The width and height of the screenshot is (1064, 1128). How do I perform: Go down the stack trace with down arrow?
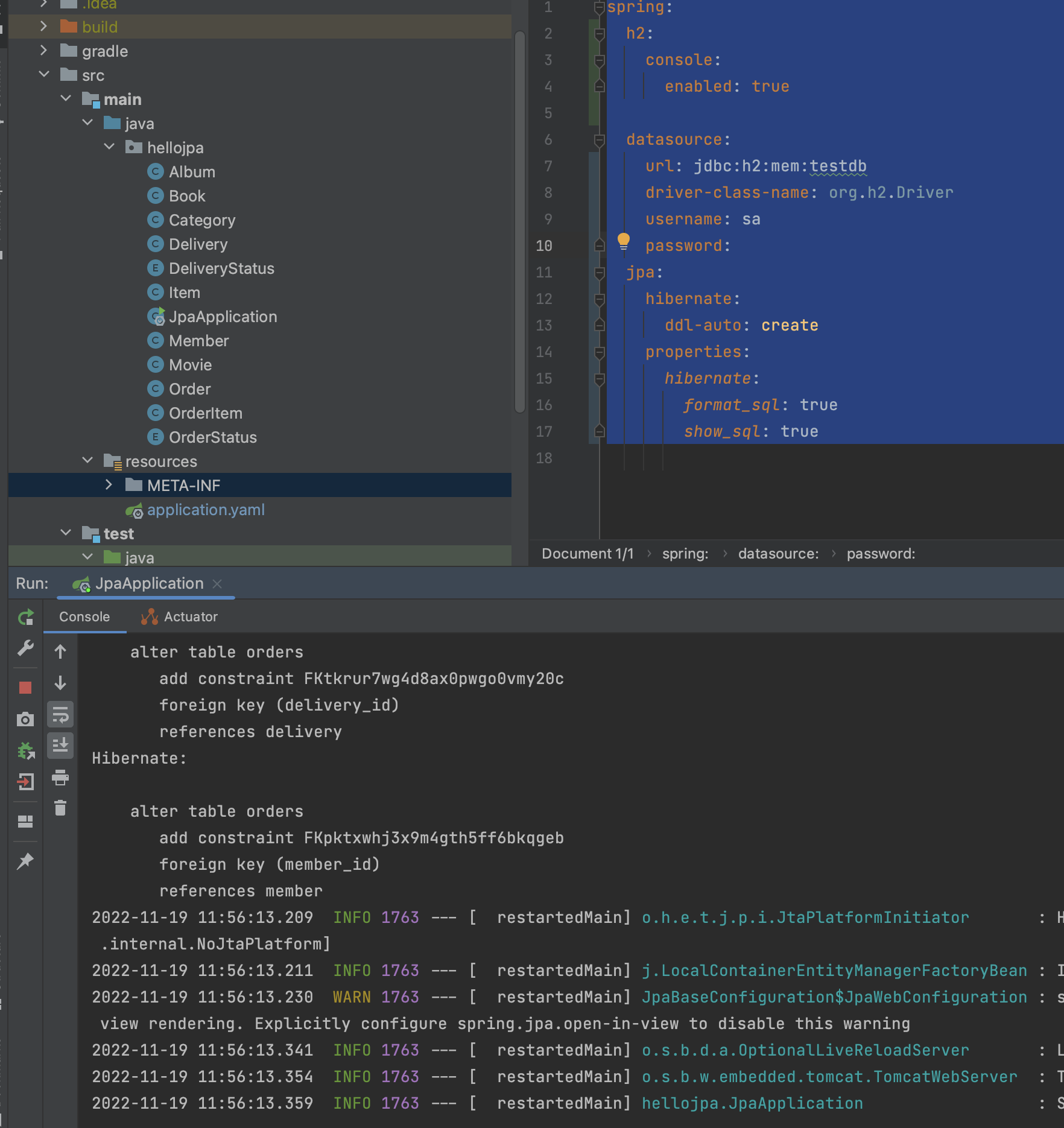[60, 683]
